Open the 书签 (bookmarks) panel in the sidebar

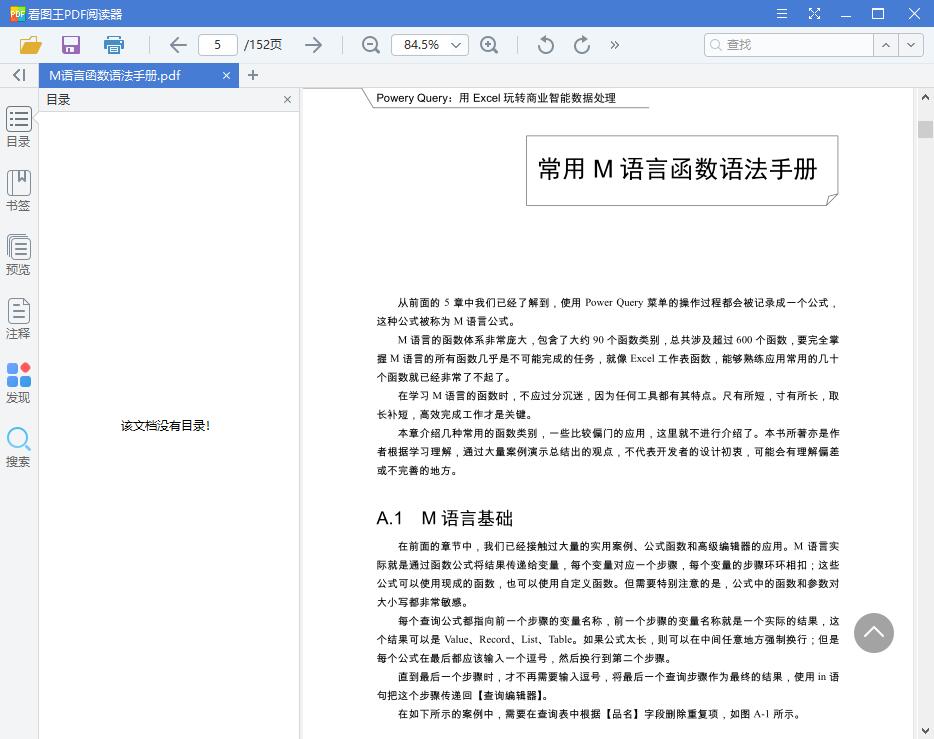pyautogui.click(x=18, y=190)
